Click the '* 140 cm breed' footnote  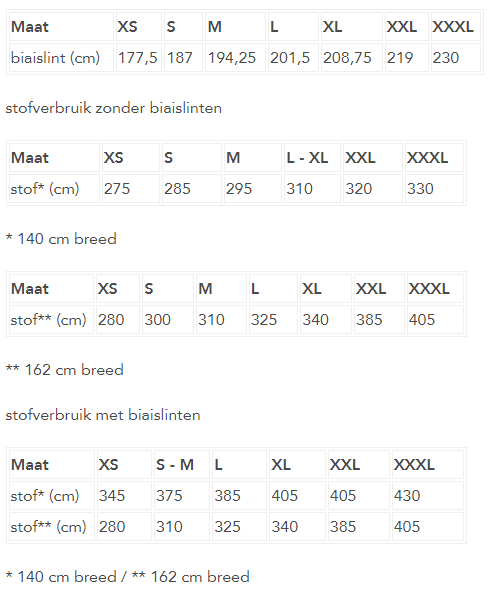click(61, 239)
